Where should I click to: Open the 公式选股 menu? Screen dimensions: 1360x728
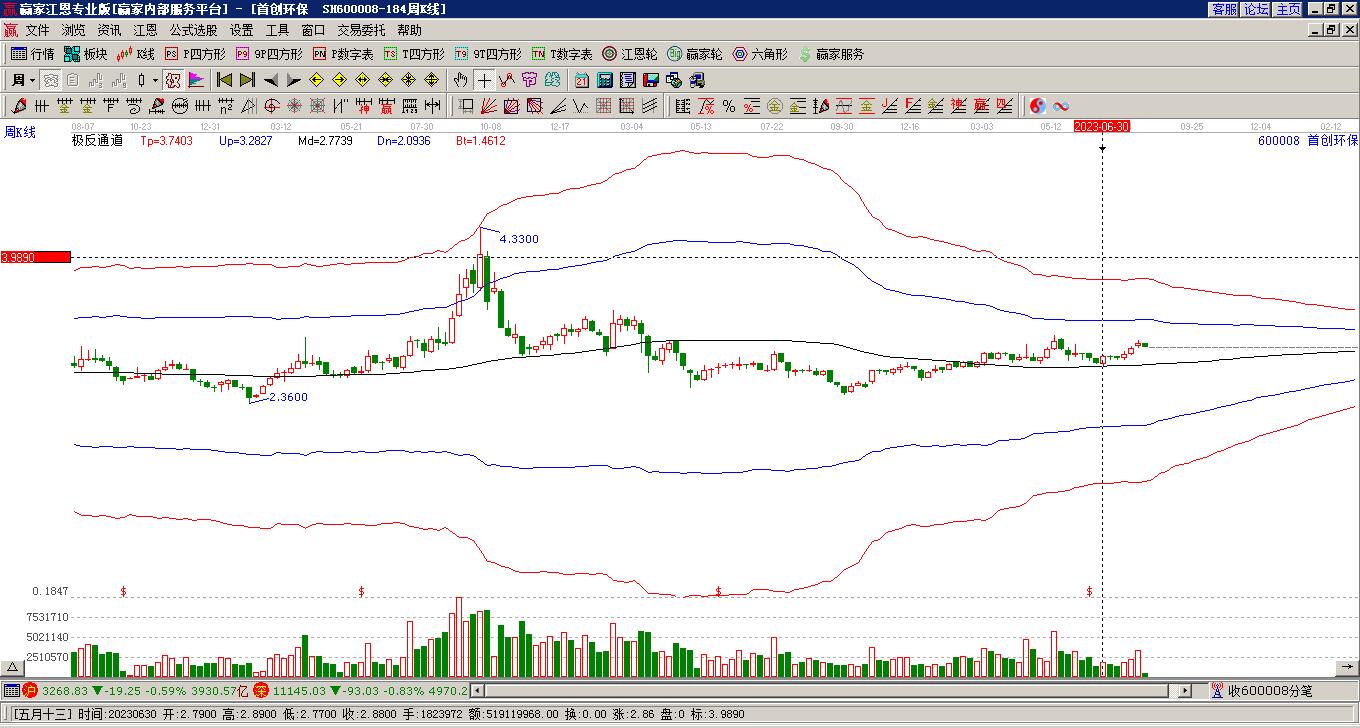pos(193,31)
